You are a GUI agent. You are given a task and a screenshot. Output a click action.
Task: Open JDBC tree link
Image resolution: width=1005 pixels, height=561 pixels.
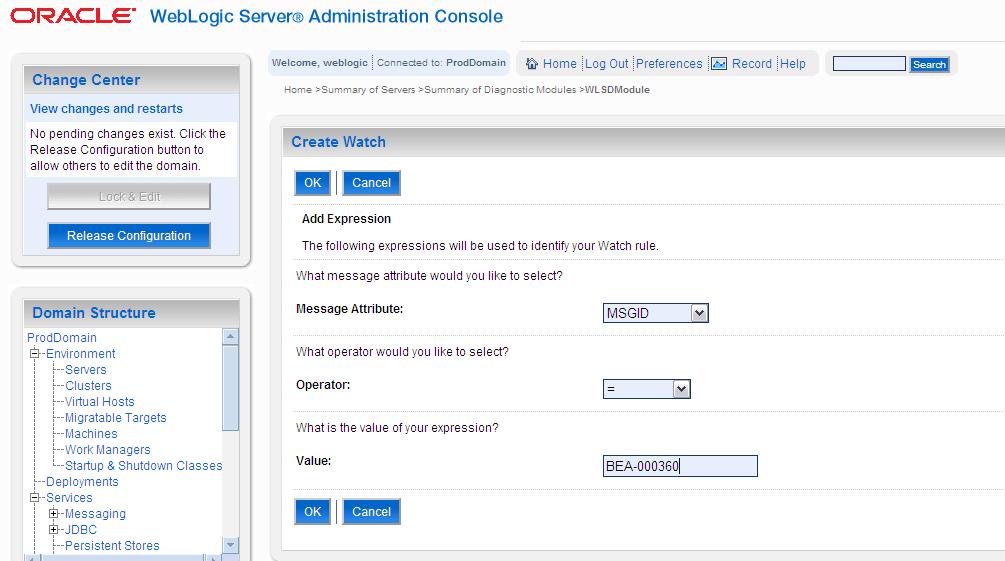coord(81,530)
